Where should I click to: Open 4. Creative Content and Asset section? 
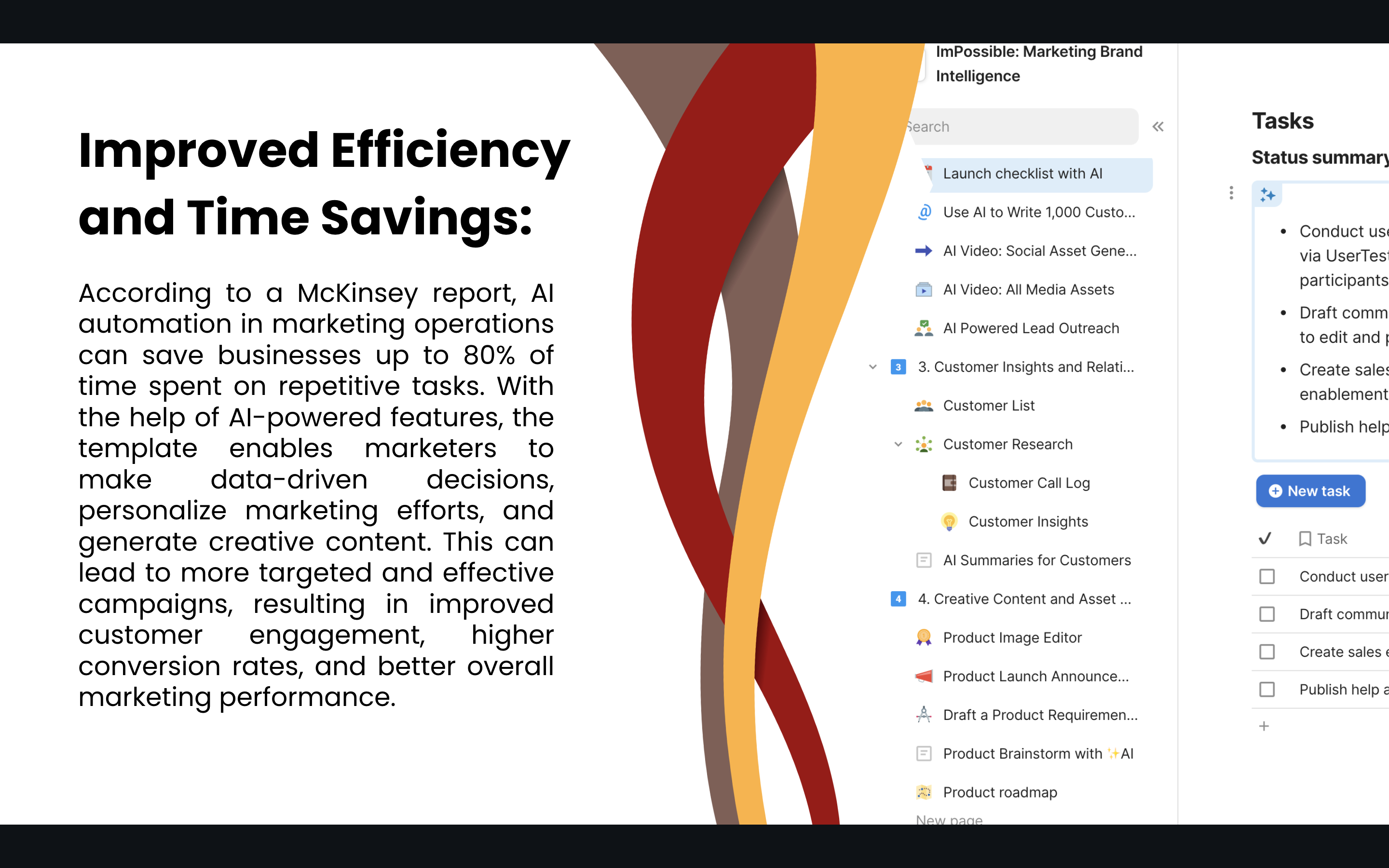pyautogui.click(x=1024, y=599)
